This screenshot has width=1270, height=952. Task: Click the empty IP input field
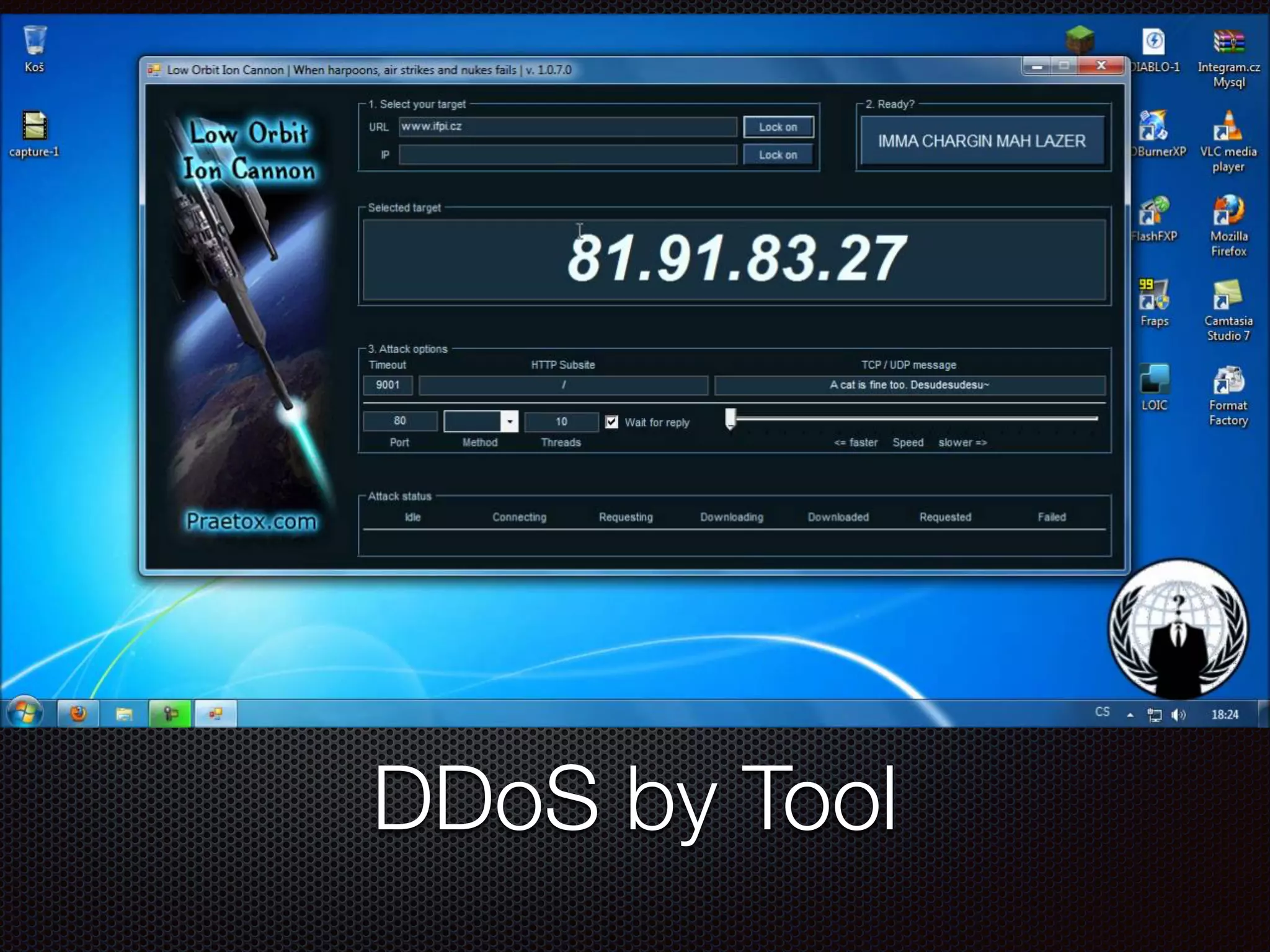click(x=568, y=155)
